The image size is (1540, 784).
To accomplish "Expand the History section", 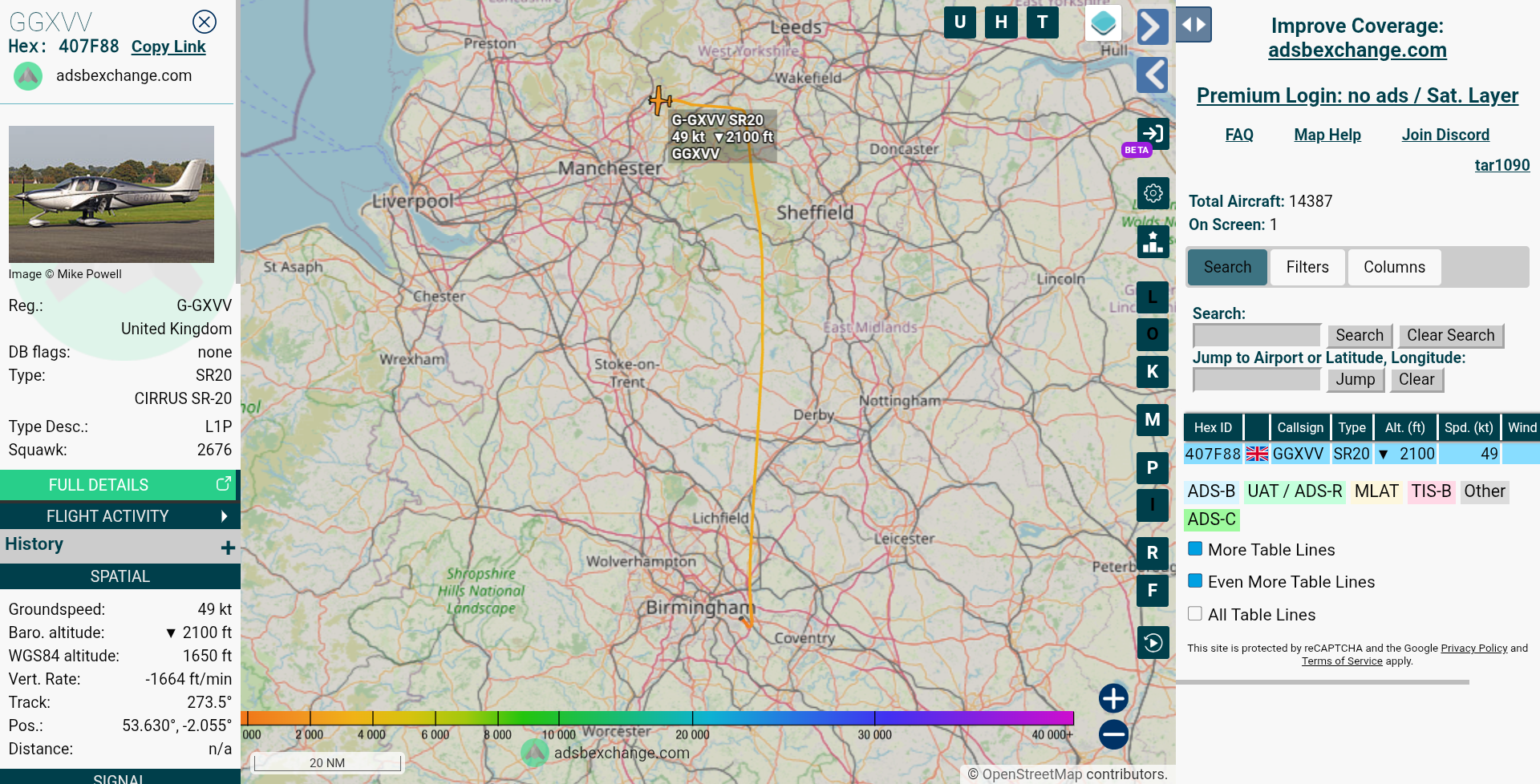I will [228, 547].
